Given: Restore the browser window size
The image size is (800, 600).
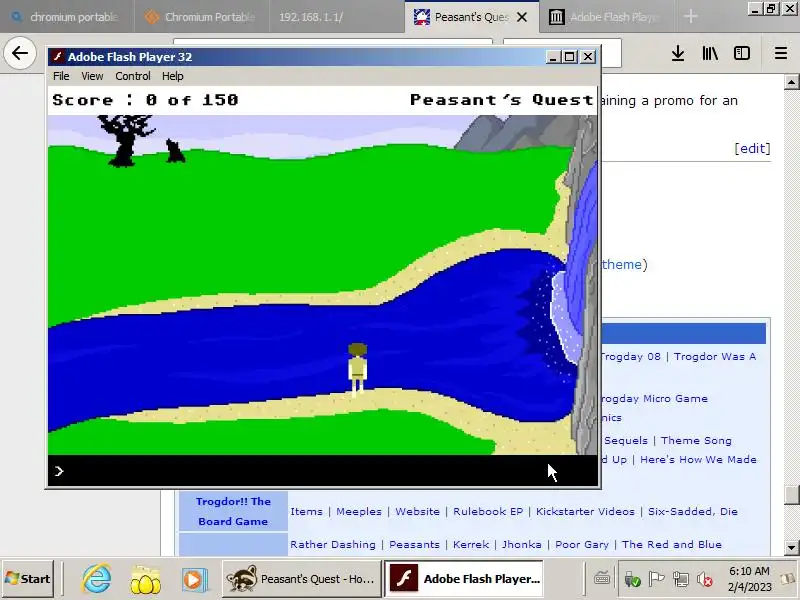Looking at the screenshot, I should point(771,9).
